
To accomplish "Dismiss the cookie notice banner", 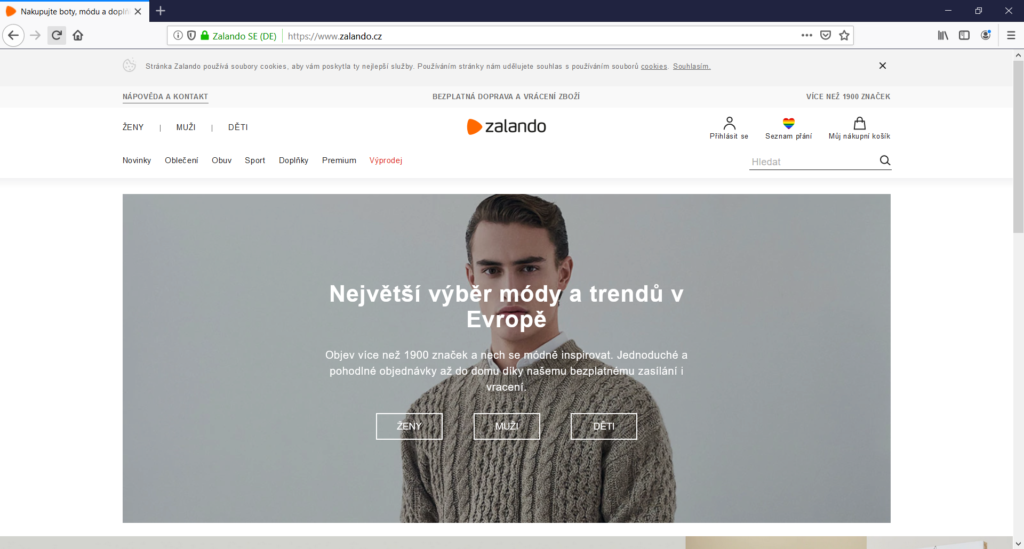I will click(x=882, y=66).
